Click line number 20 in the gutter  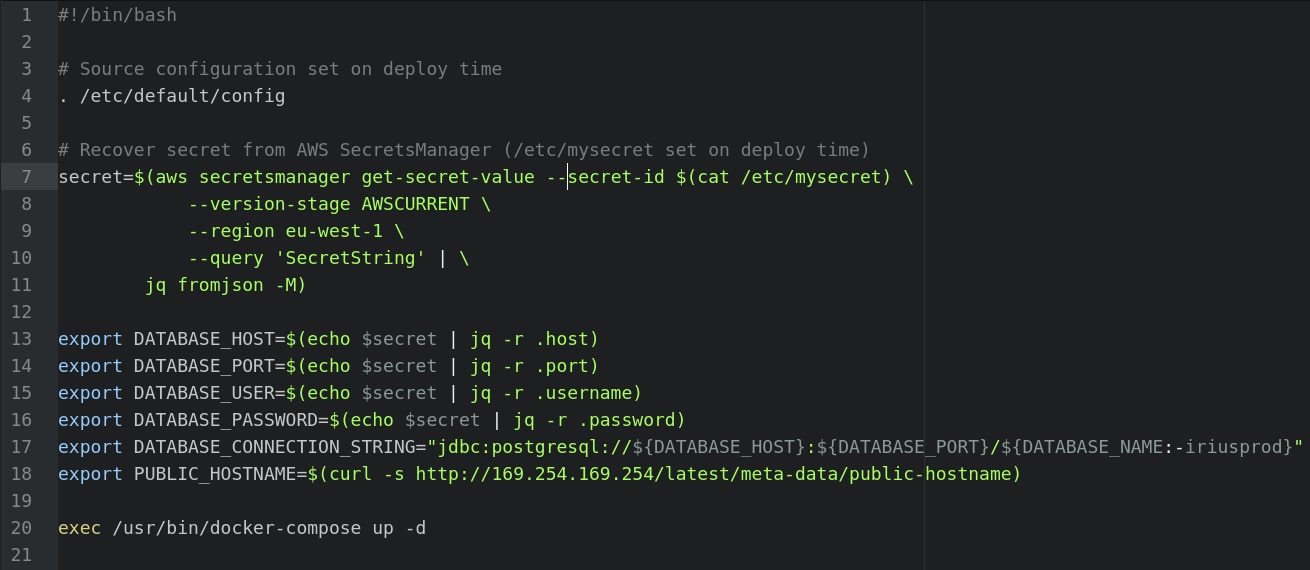click(21, 527)
